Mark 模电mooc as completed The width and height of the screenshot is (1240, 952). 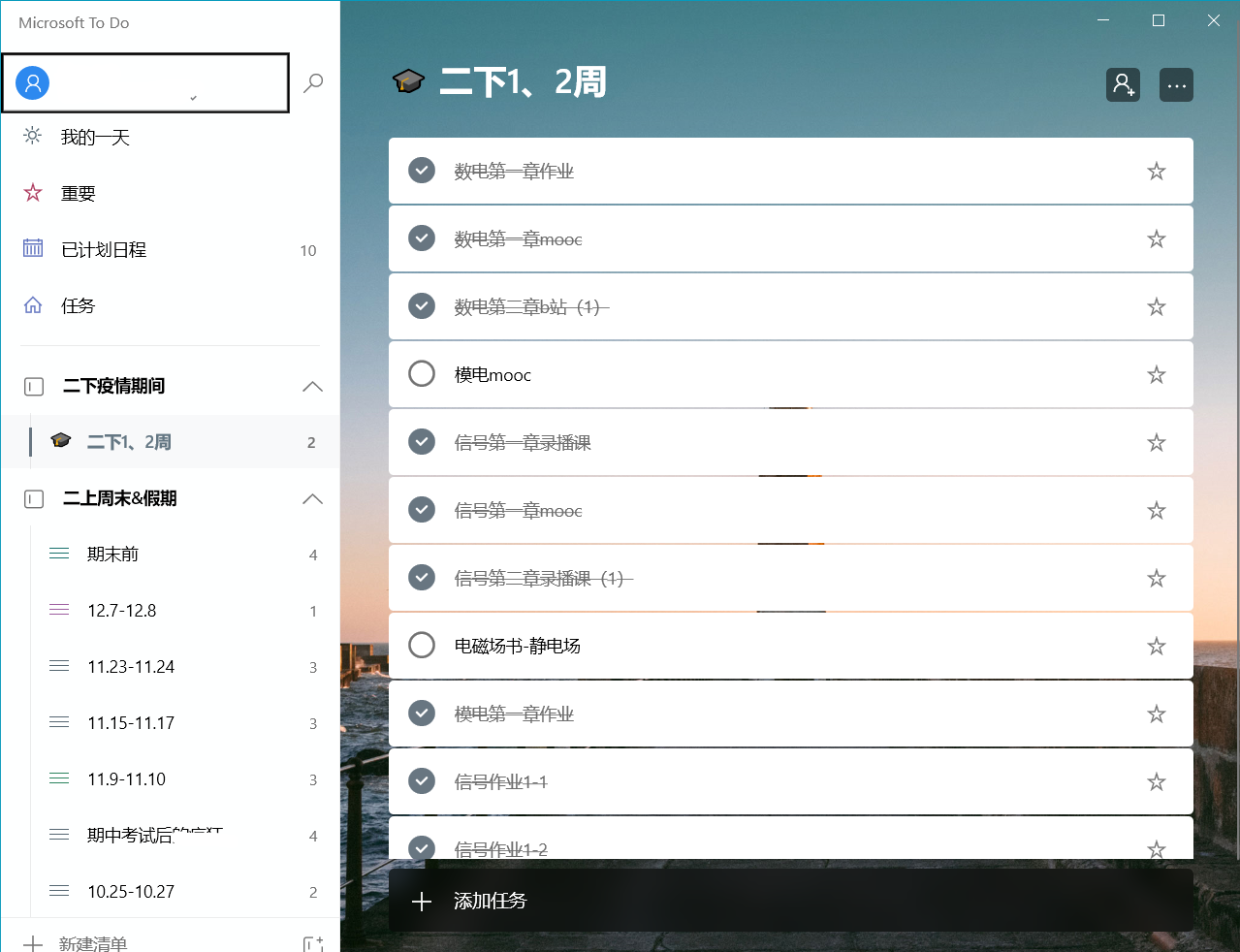421,373
